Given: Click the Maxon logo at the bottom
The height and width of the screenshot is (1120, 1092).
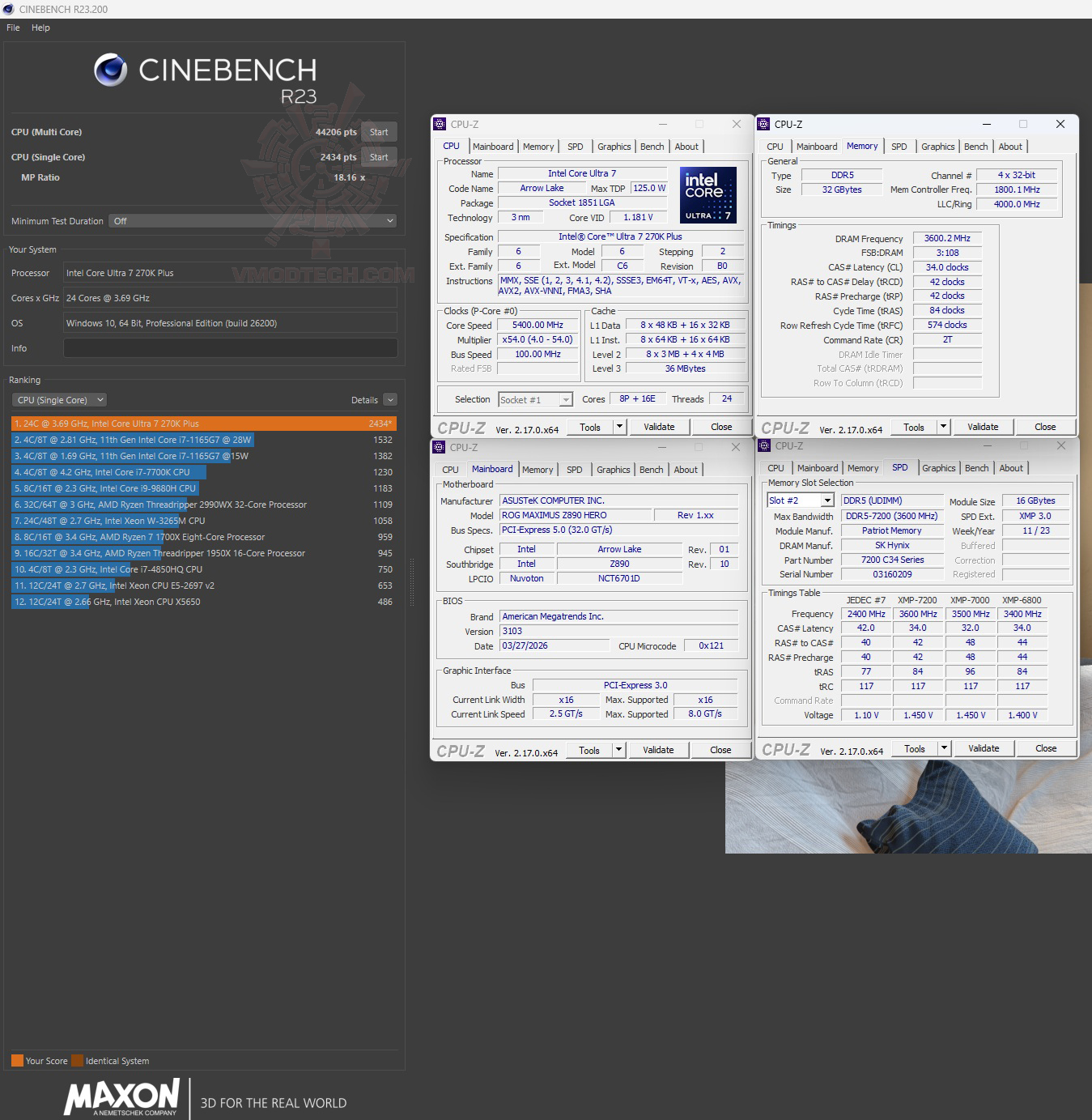Looking at the screenshot, I should [x=122, y=1098].
